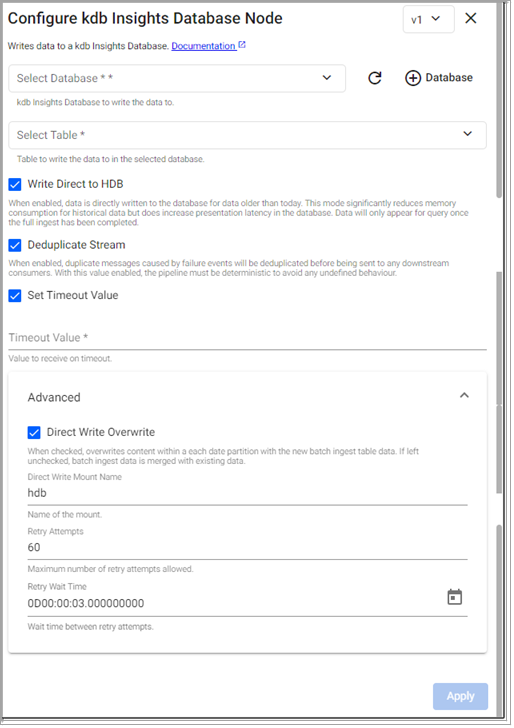Open the Retry Wait Time calendar picker

[455, 597]
